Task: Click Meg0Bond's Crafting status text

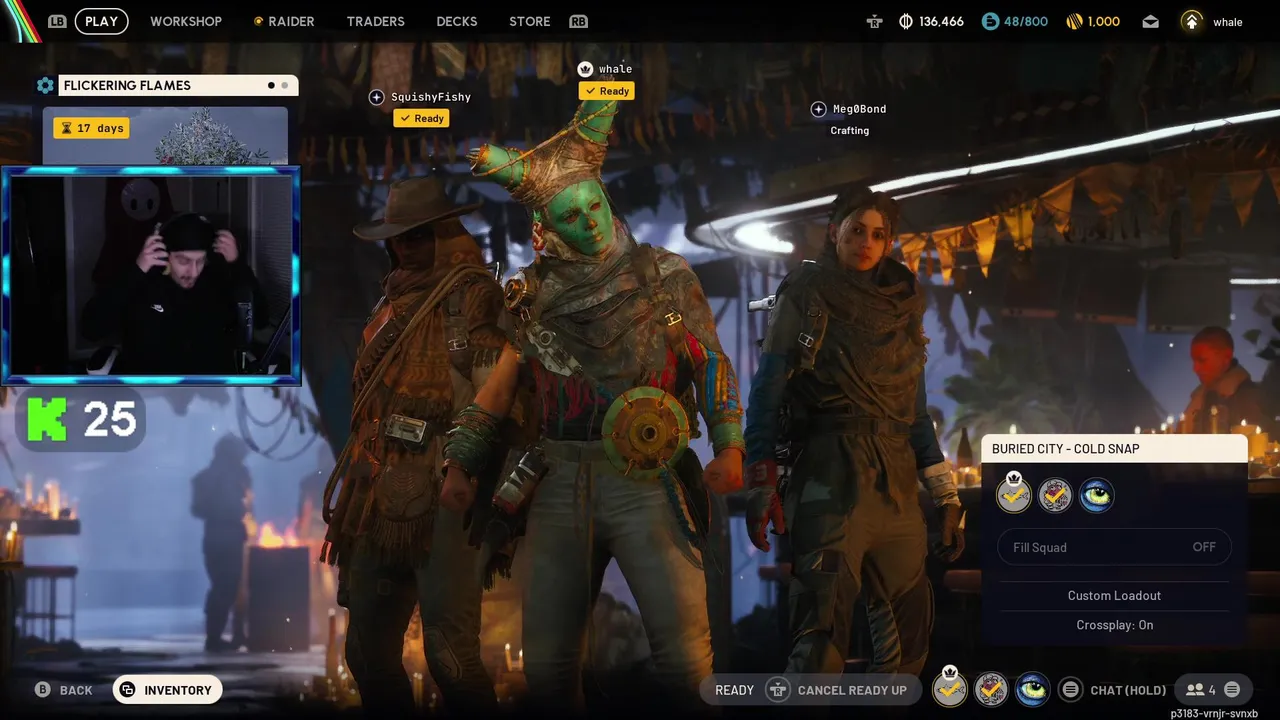Action: [x=849, y=131]
